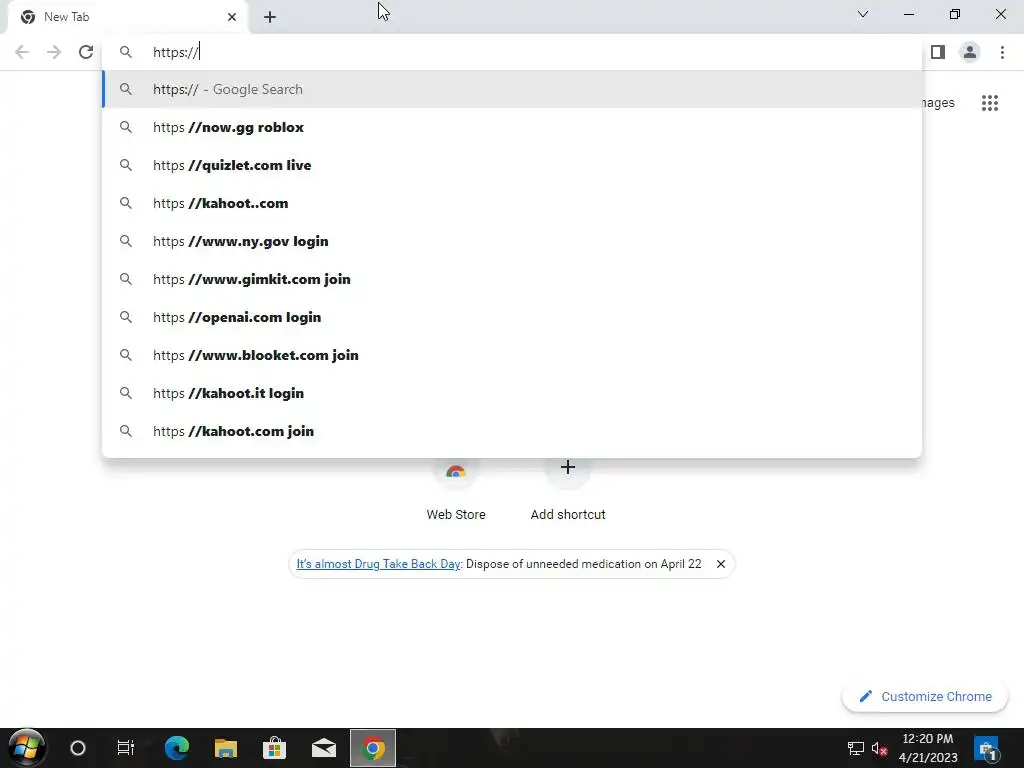Choose the '//www.gimkit.com join' suggestion
Screen dimensions: 1024x768
coord(512,279)
